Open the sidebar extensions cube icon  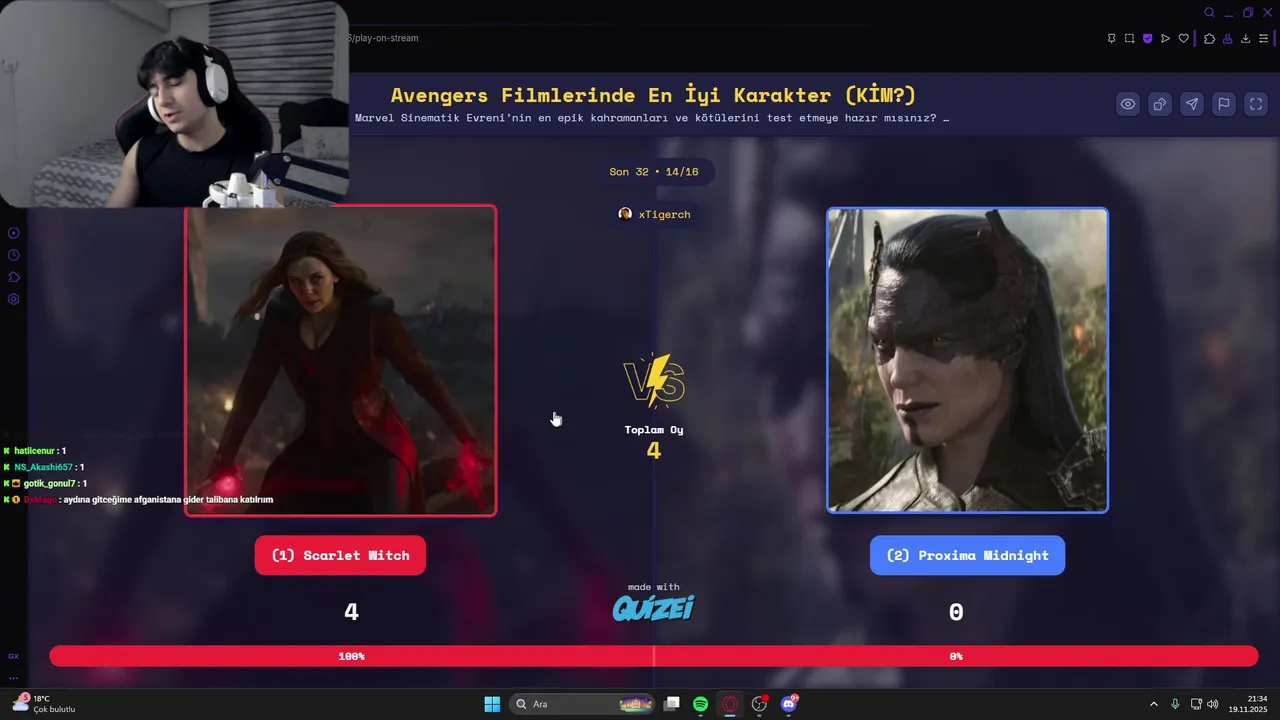coord(14,277)
